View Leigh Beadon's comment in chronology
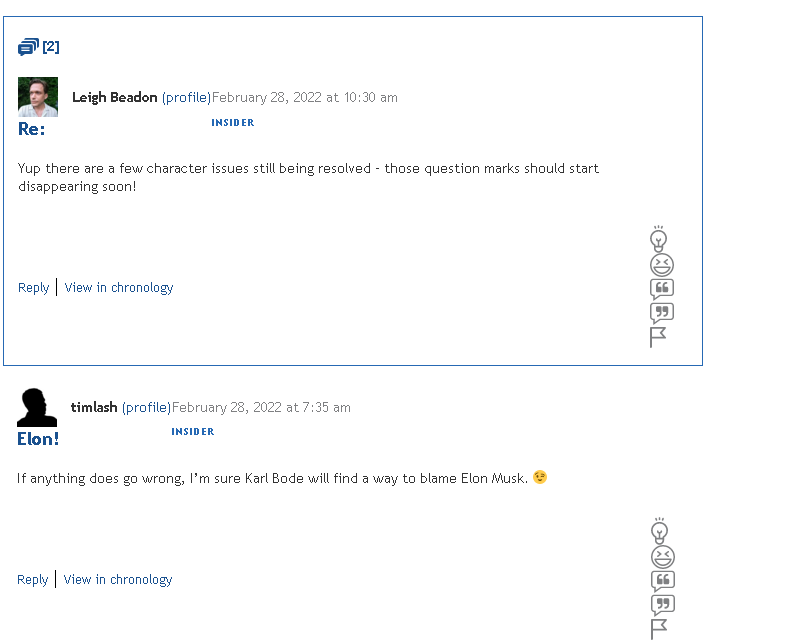 (x=118, y=288)
